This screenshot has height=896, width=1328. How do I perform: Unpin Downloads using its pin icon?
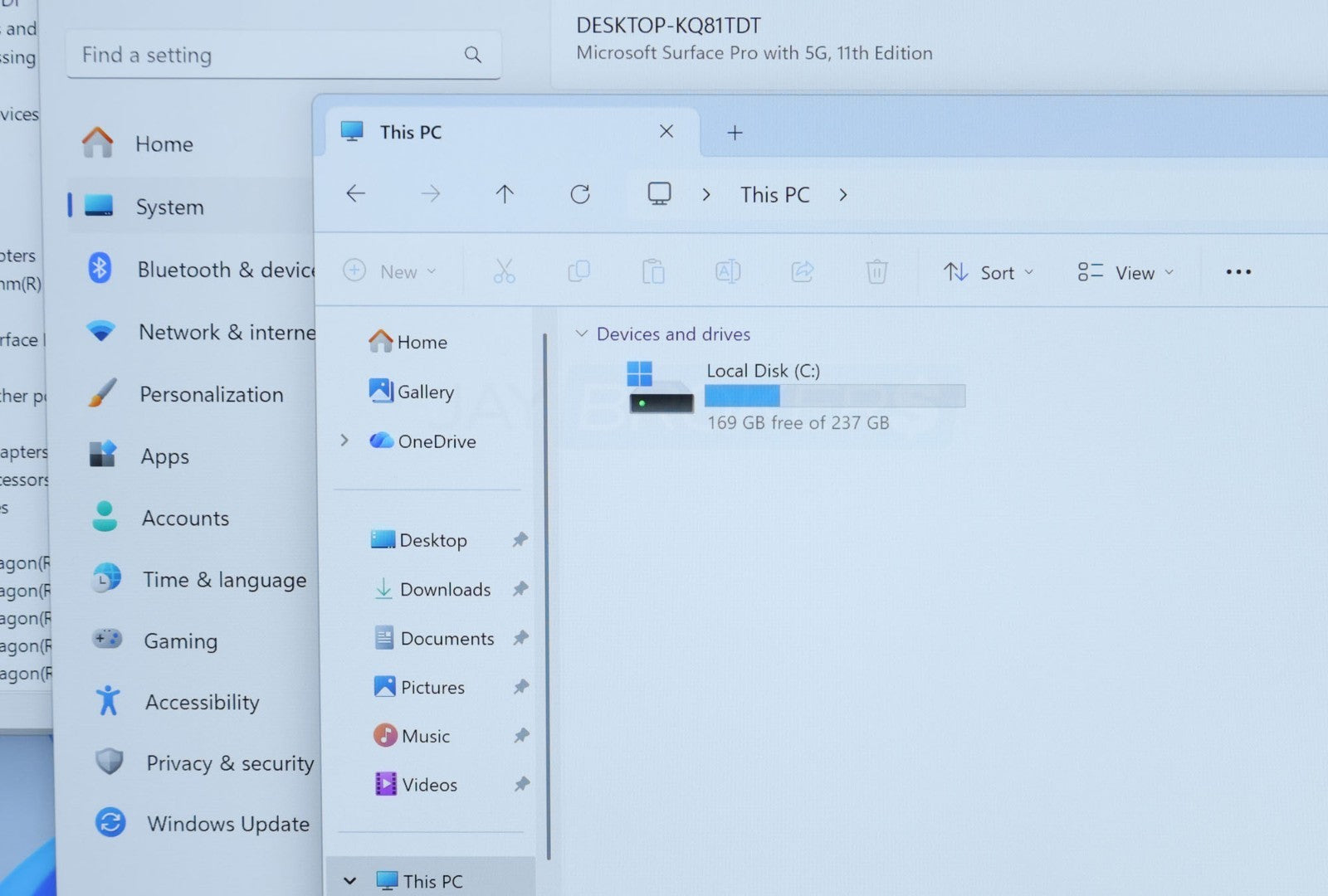point(520,589)
